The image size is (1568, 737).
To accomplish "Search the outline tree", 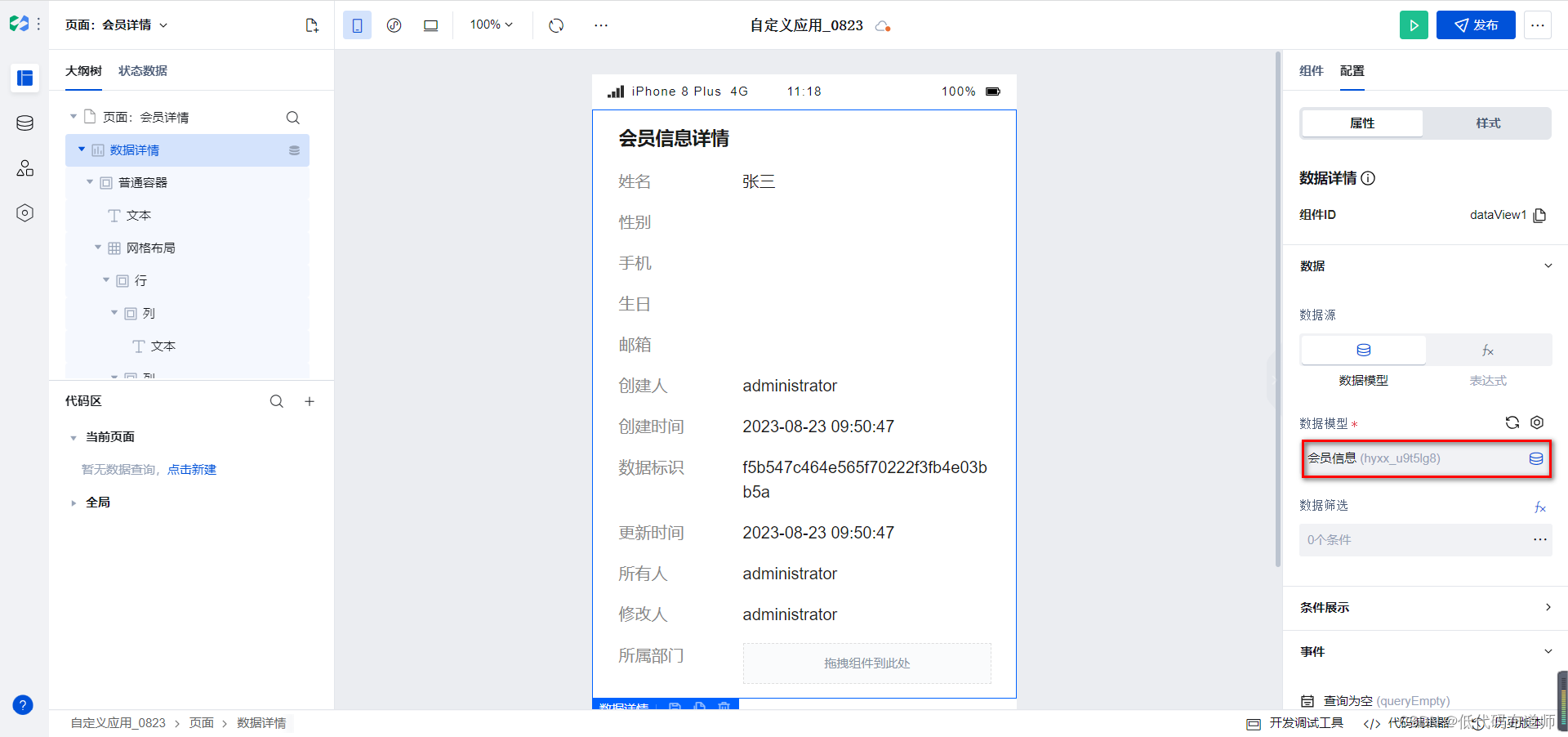I will (293, 118).
